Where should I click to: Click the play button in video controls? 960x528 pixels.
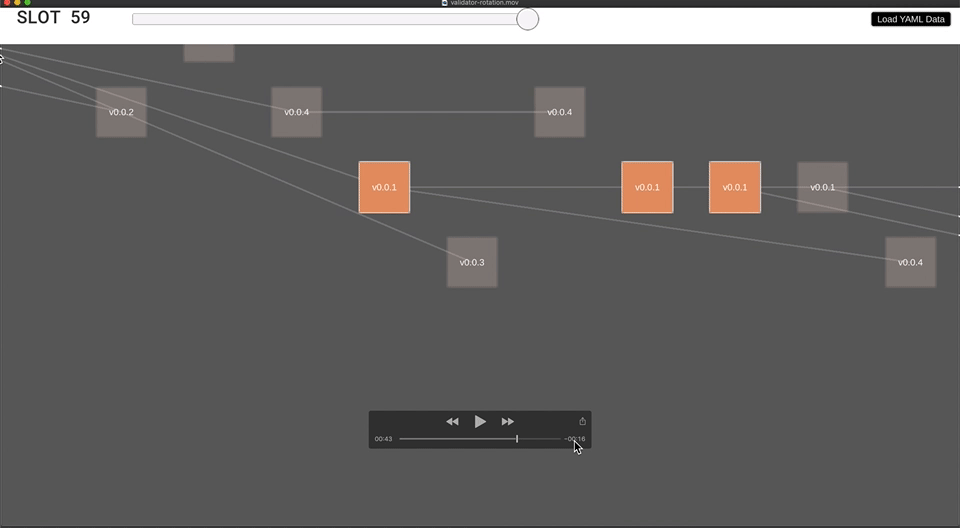coord(480,421)
